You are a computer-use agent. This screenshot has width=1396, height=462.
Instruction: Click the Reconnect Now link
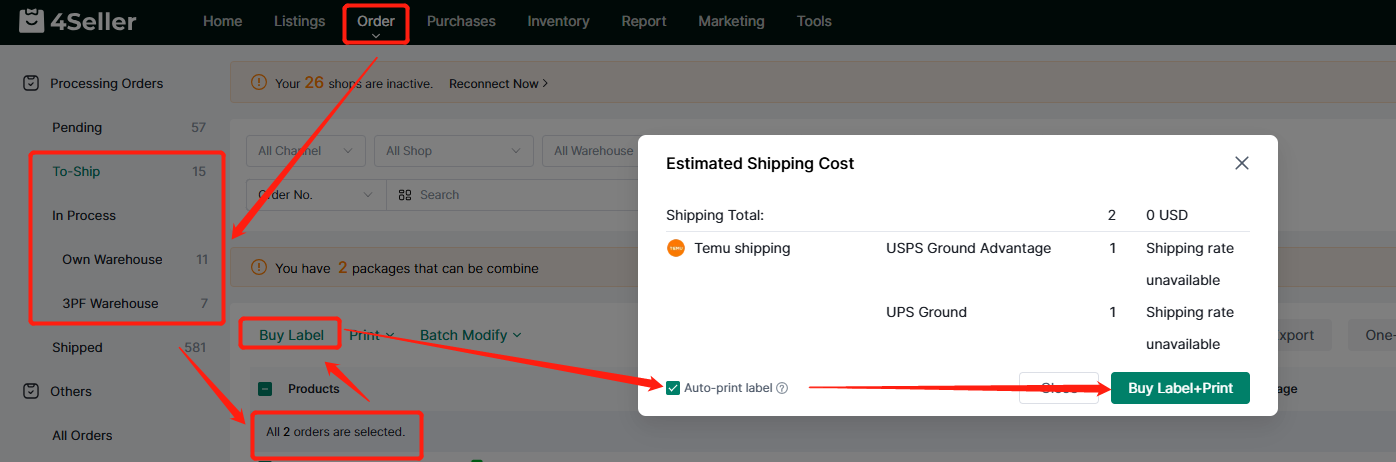pos(498,84)
